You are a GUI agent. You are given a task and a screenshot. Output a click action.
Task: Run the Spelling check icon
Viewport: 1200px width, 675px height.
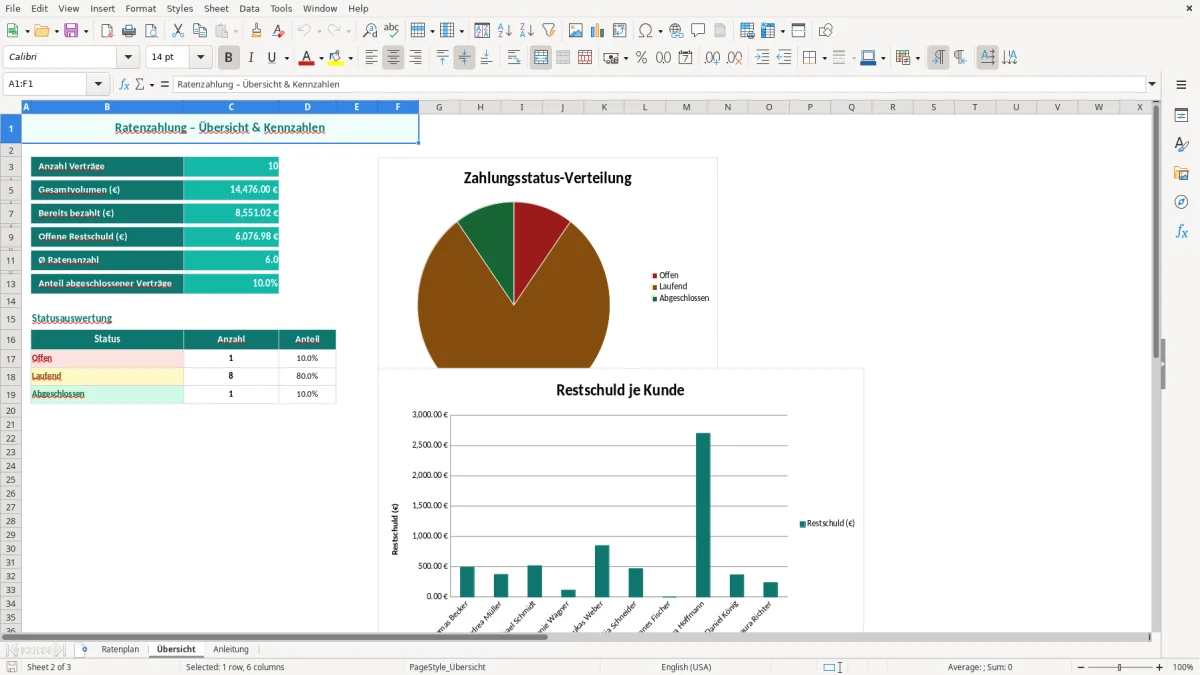pos(392,31)
